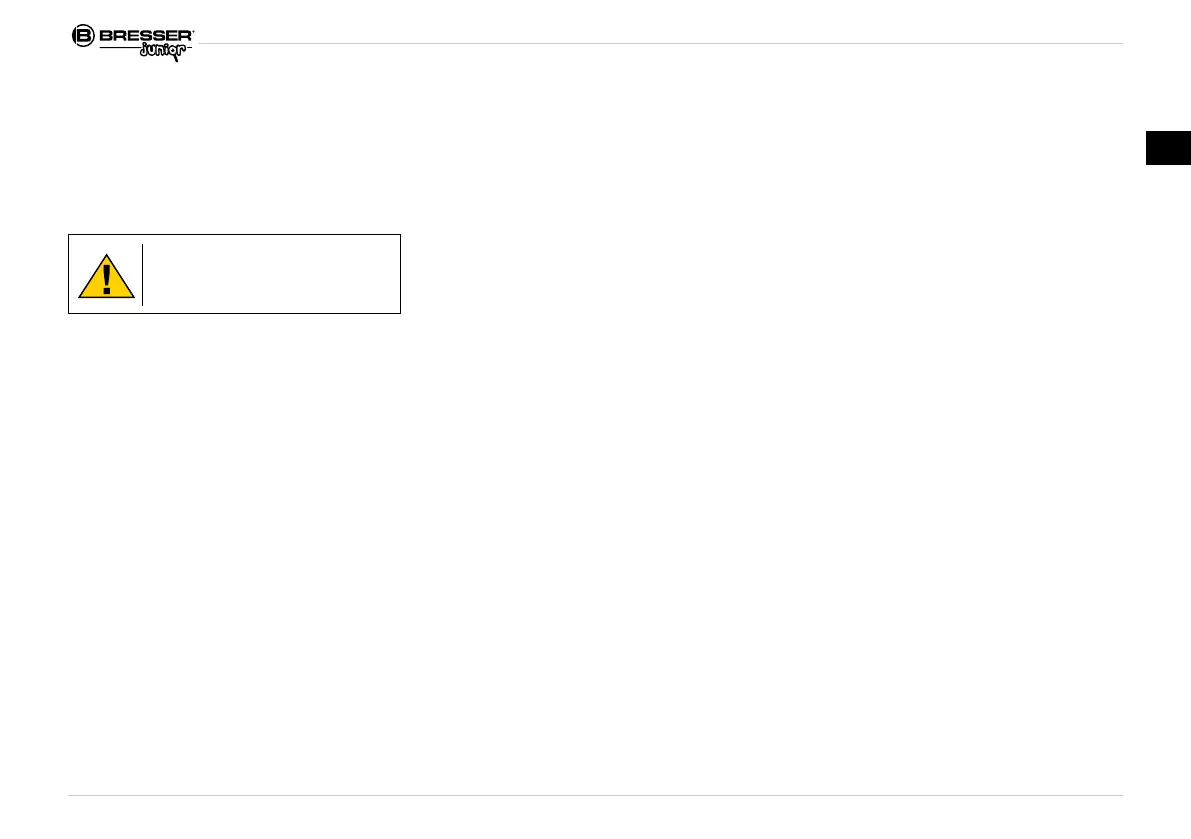Click the middle of the header horizontal rule

coord(660,43)
